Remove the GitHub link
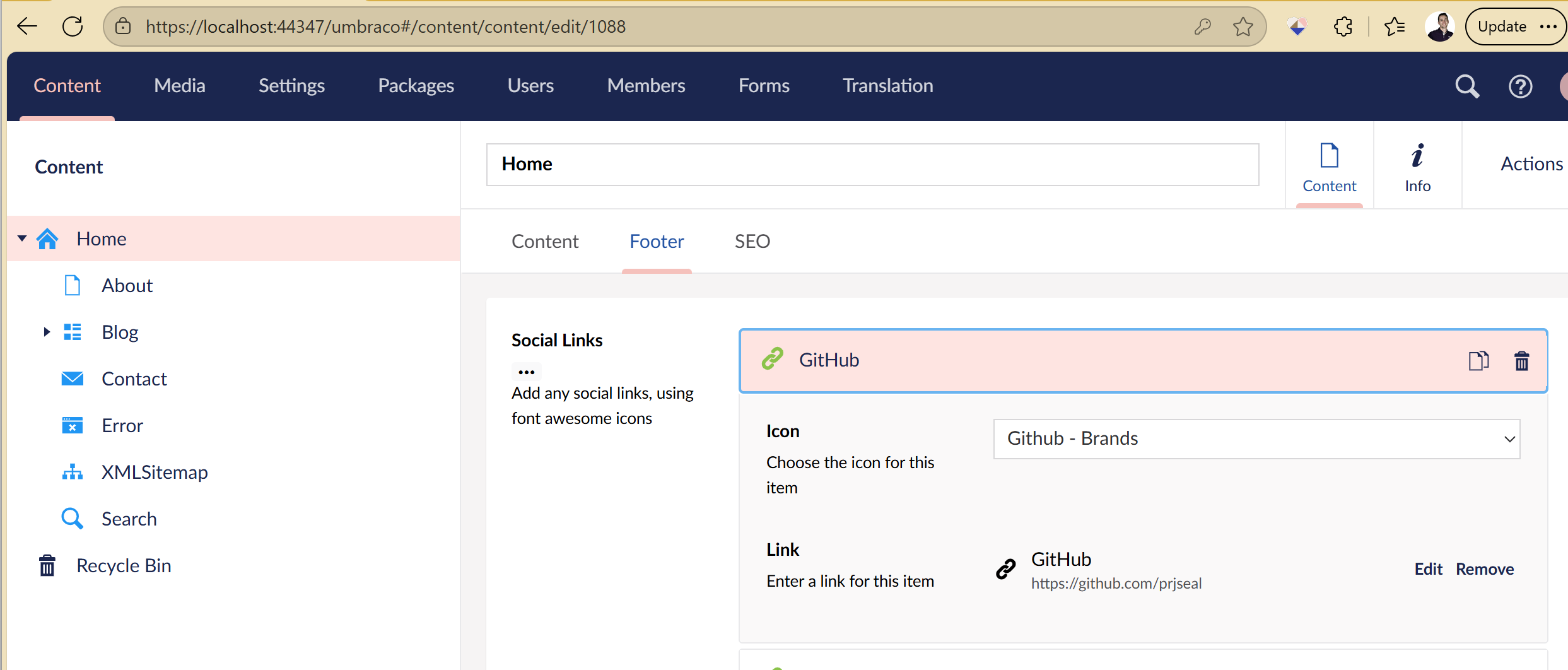Image resolution: width=1568 pixels, height=670 pixels. click(1484, 569)
